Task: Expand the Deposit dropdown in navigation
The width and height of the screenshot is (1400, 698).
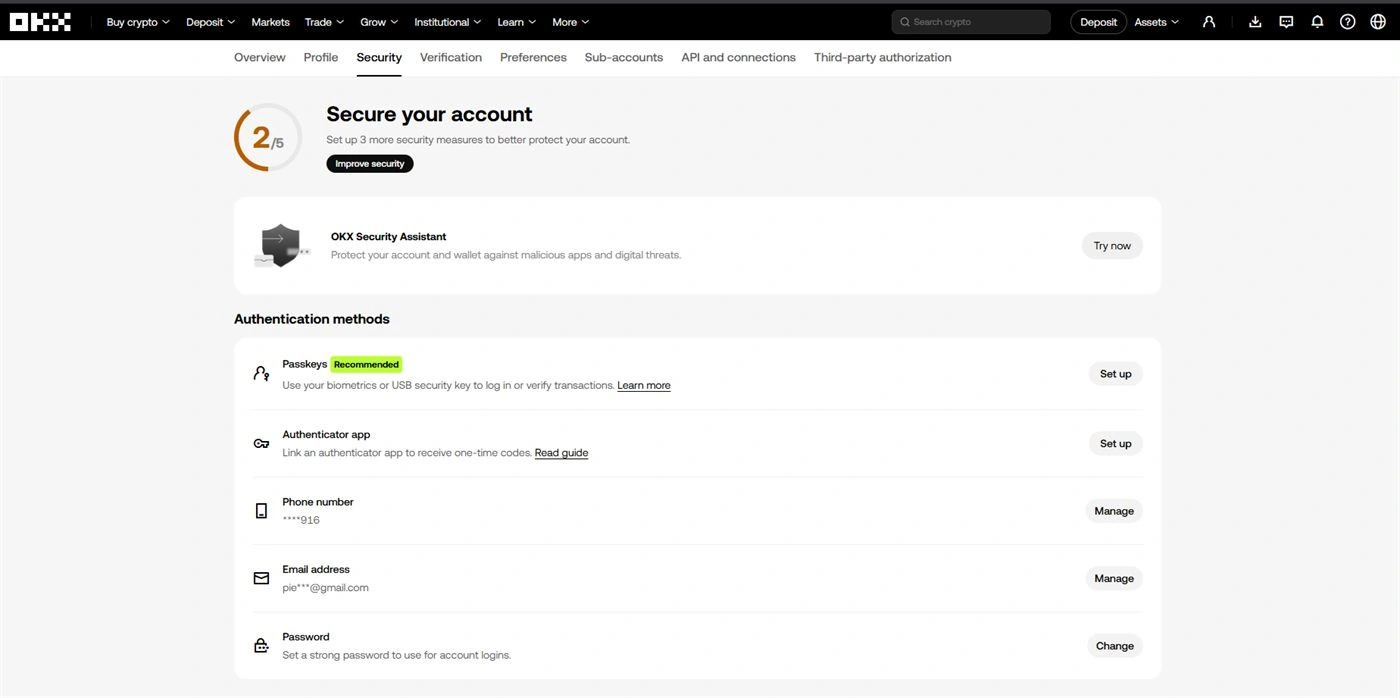Action: (210, 22)
